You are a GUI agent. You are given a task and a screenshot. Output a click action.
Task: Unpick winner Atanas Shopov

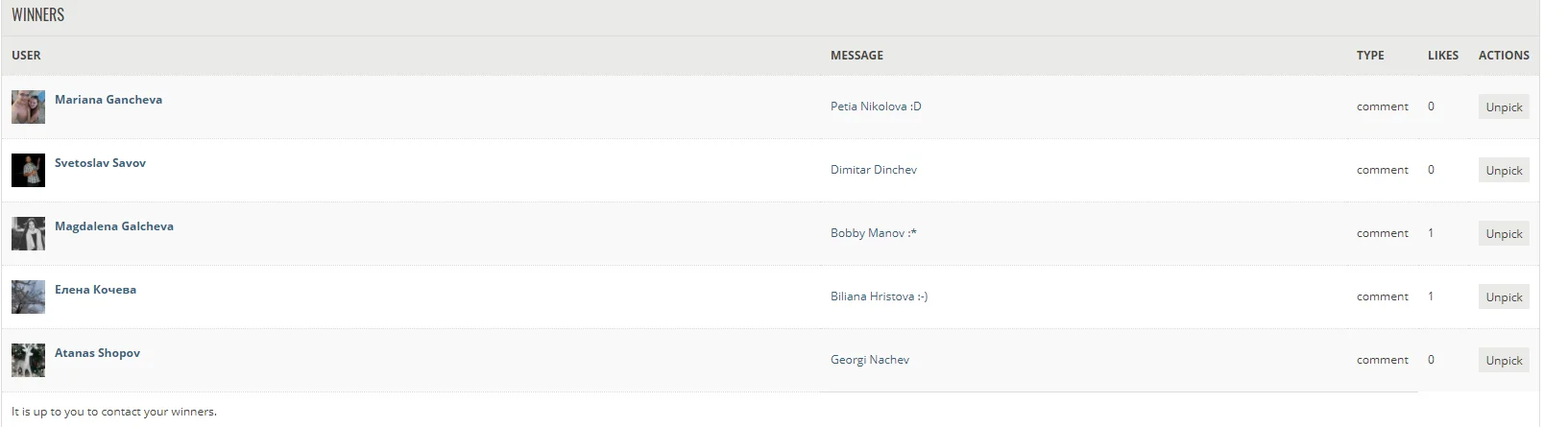[1504, 361]
